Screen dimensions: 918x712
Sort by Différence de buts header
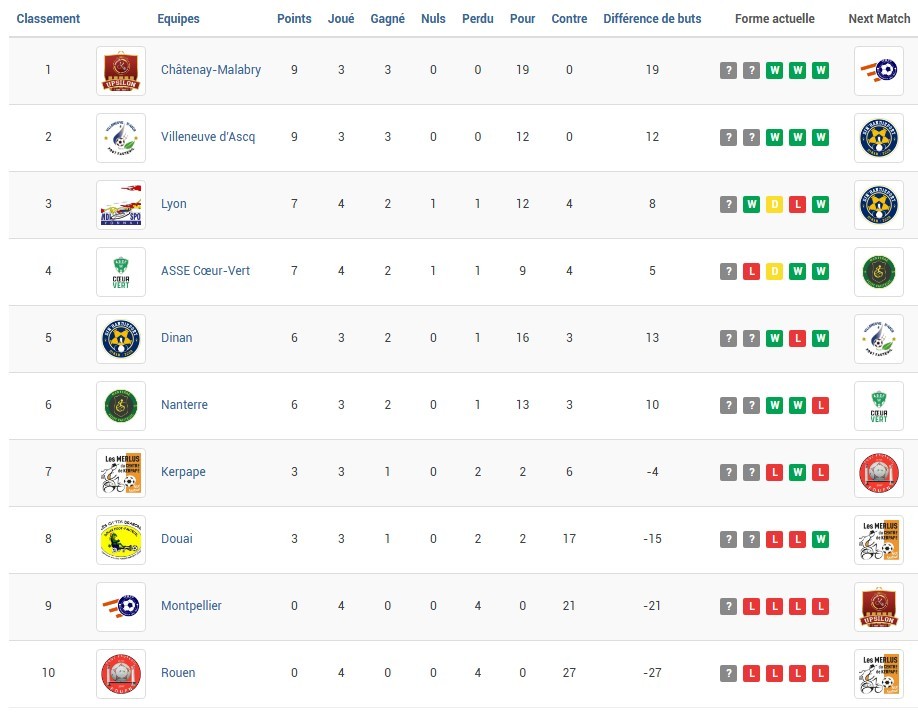coord(652,19)
